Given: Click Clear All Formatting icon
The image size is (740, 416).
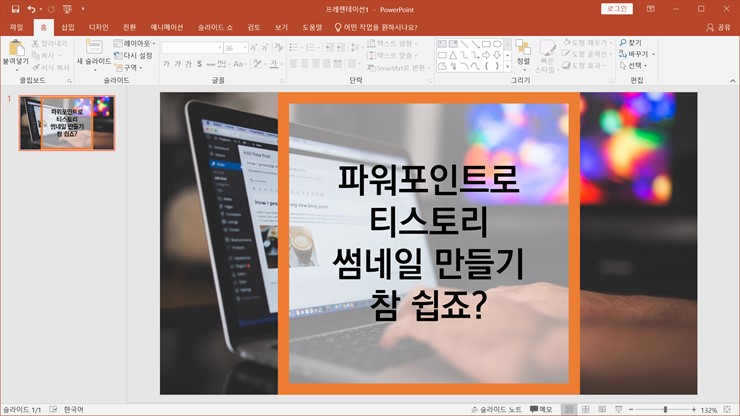Looking at the screenshot, I should click(x=279, y=48).
